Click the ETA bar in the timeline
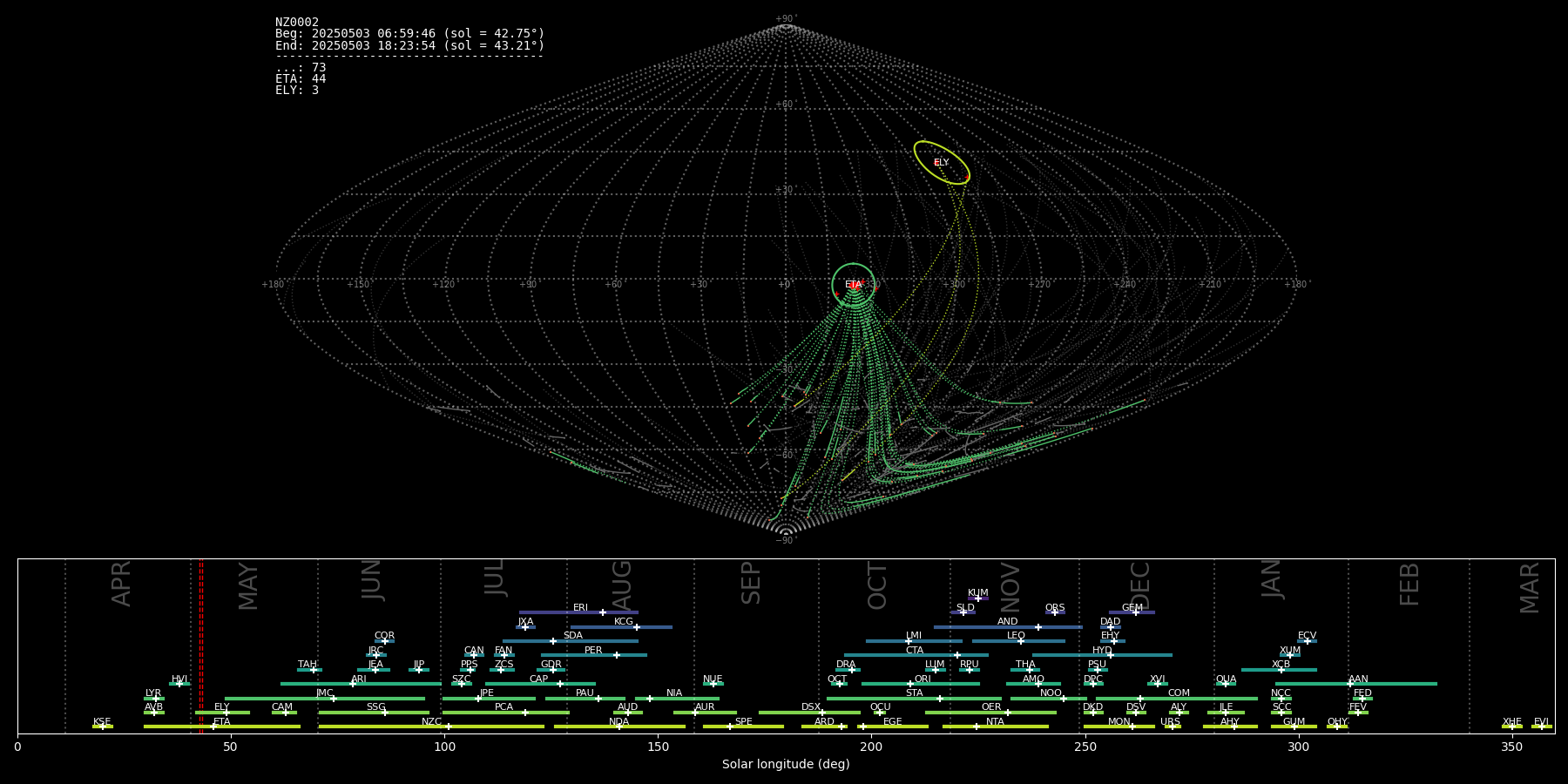 pyautogui.click(x=222, y=727)
